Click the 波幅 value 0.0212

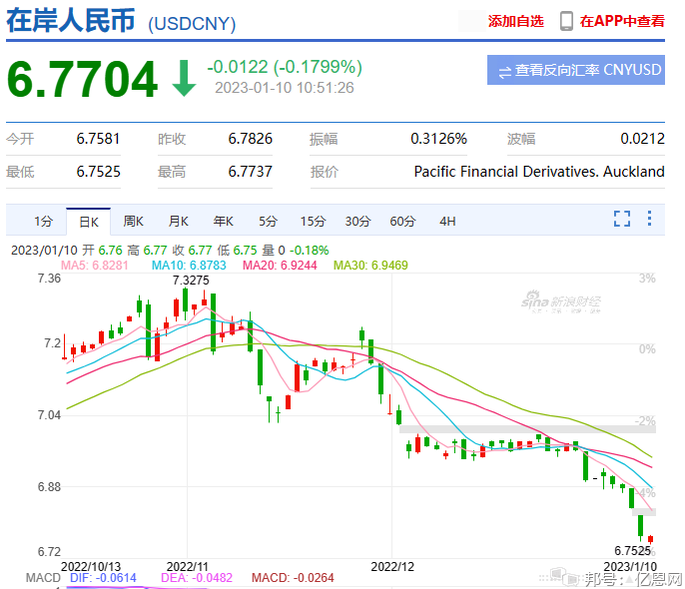tap(643, 139)
